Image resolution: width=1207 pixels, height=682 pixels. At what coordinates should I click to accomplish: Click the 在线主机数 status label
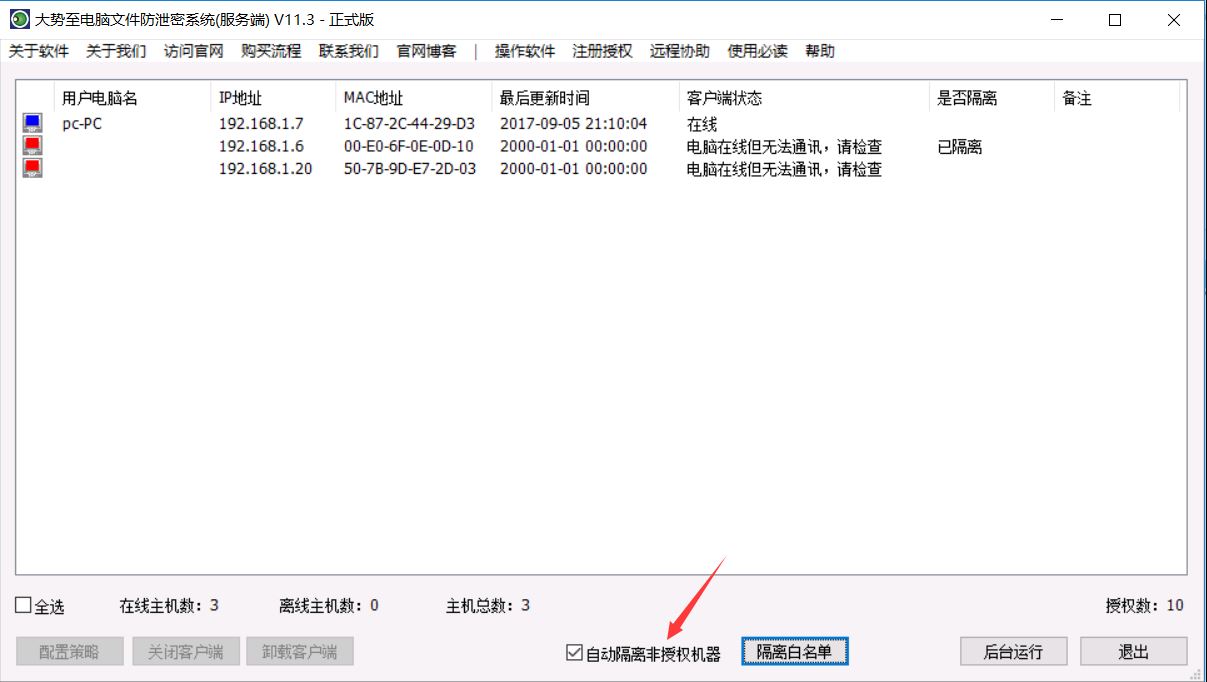[x=169, y=605]
